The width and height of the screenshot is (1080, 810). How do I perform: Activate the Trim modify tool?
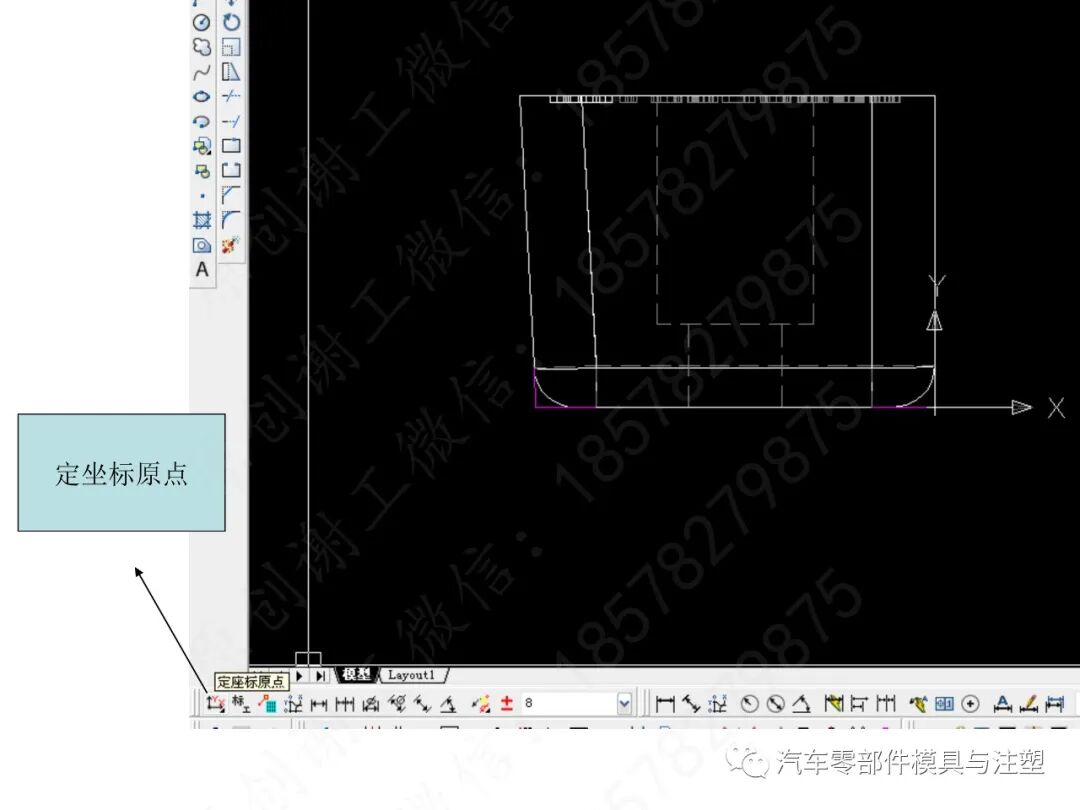click(x=231, y=96)
